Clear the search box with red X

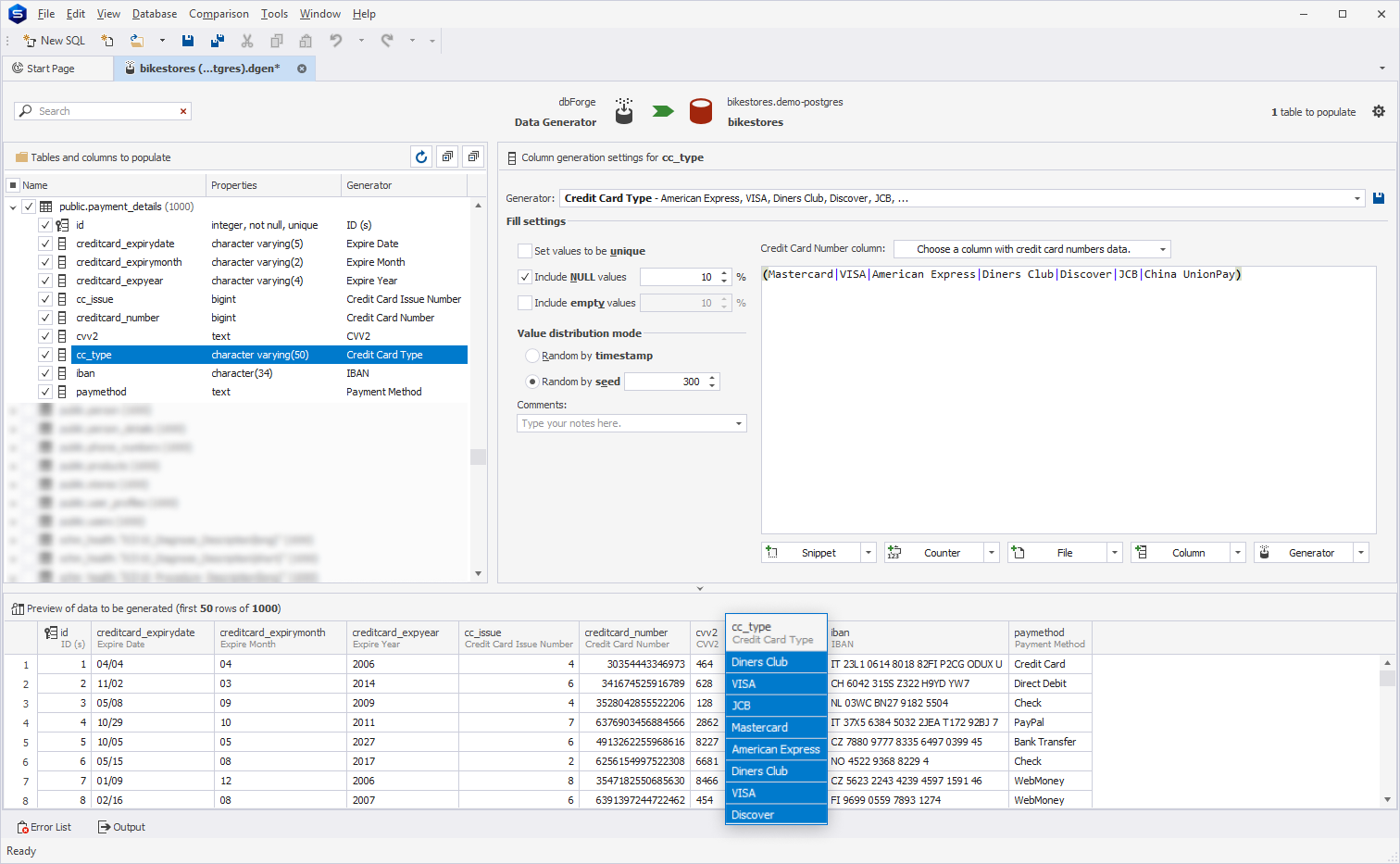point(183,111)
